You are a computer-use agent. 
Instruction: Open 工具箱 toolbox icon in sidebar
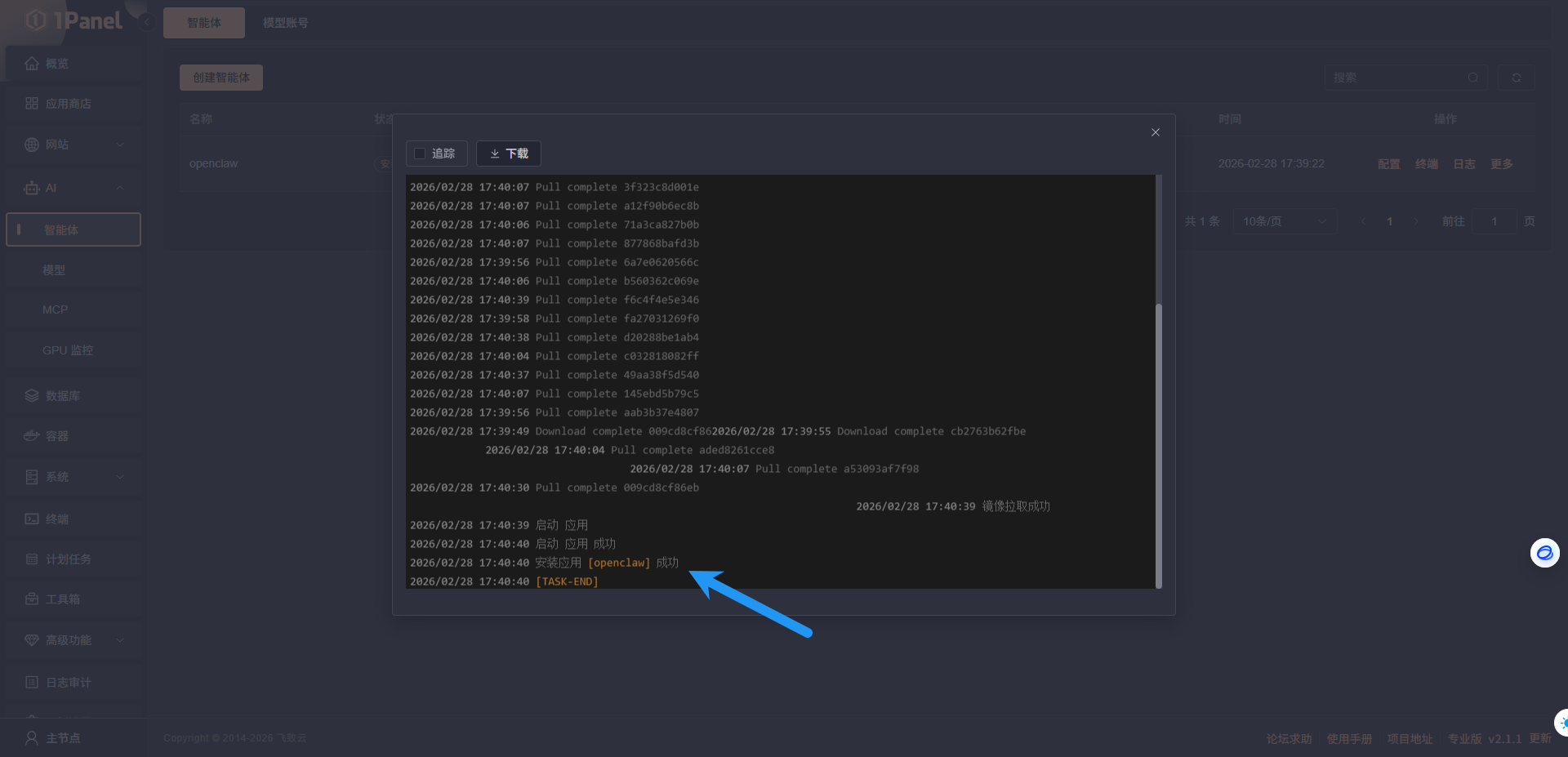(32, 599)
